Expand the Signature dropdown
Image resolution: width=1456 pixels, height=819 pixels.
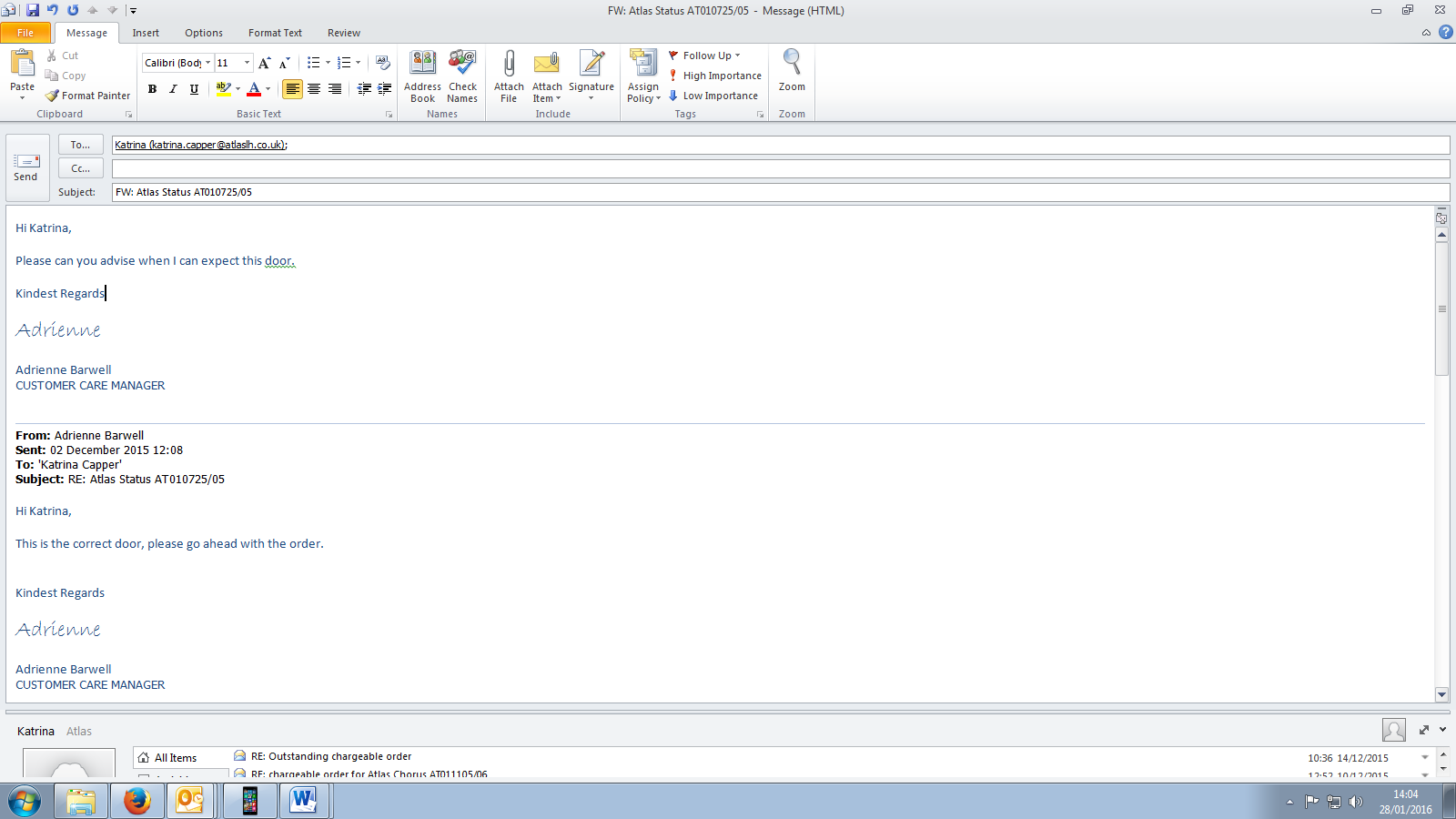[x=591, y=98]
